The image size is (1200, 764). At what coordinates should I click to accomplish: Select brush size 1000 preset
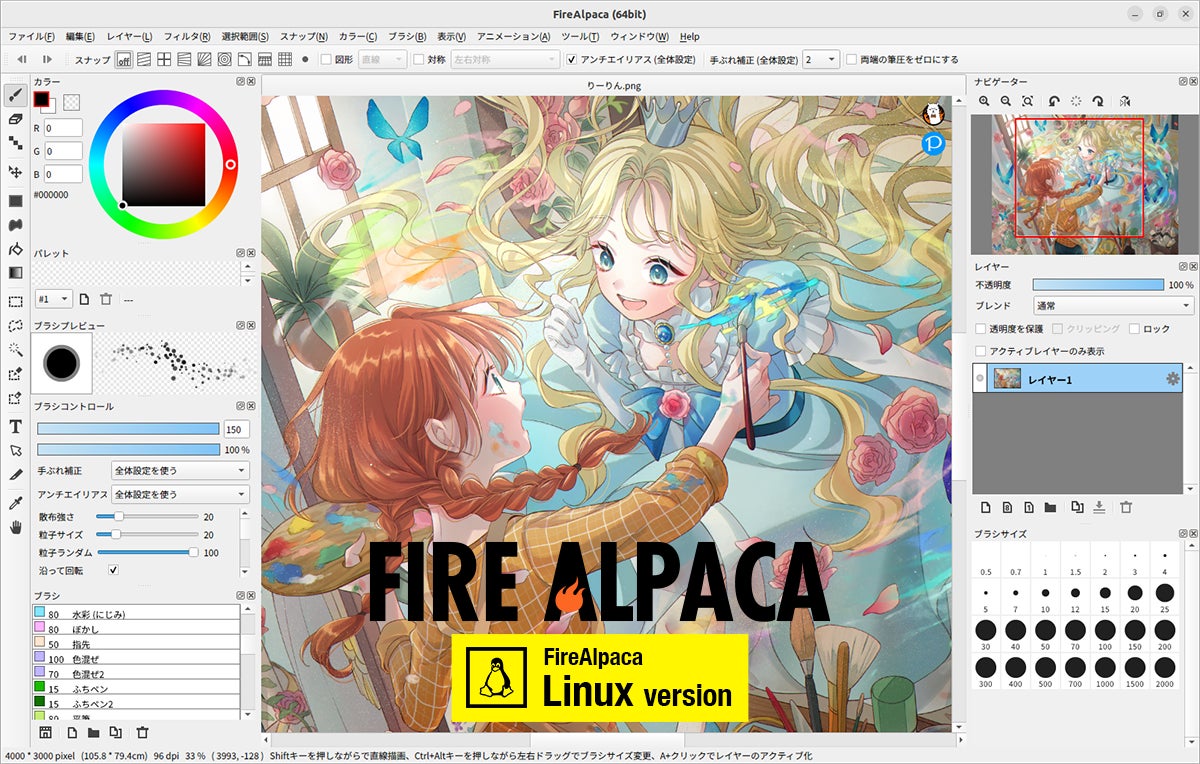1105,672
